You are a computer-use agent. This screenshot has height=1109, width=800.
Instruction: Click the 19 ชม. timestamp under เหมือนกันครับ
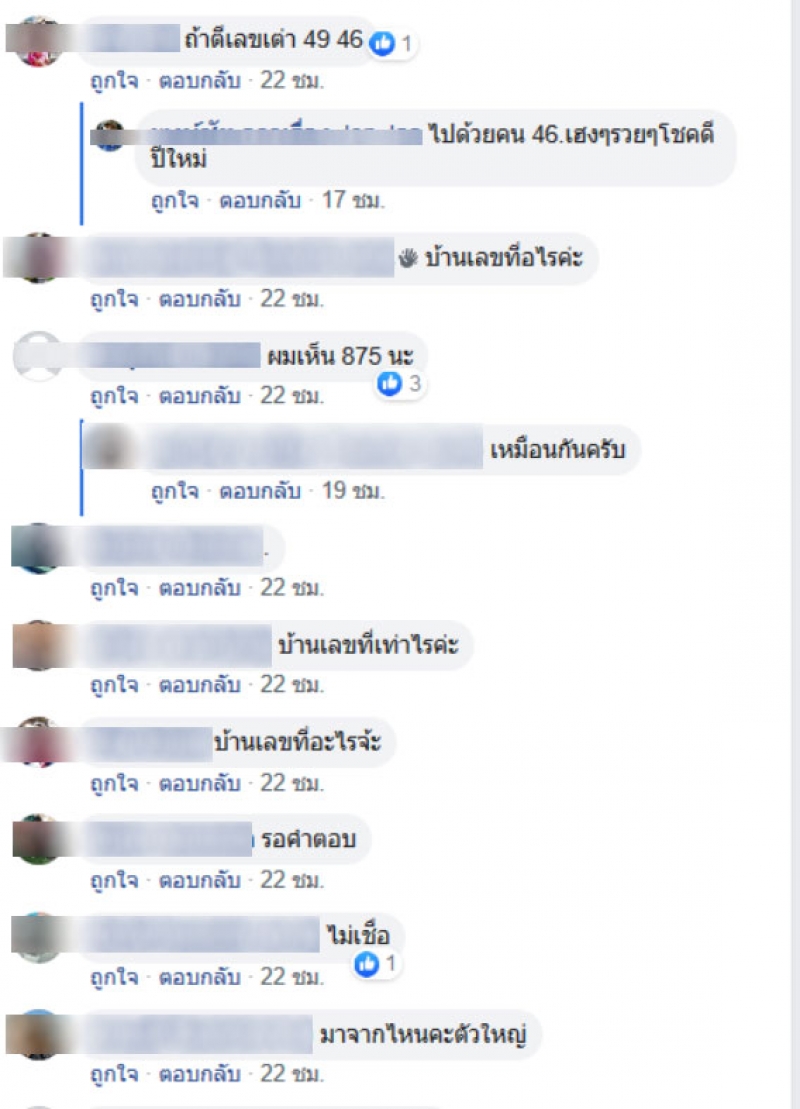[354, 491]
